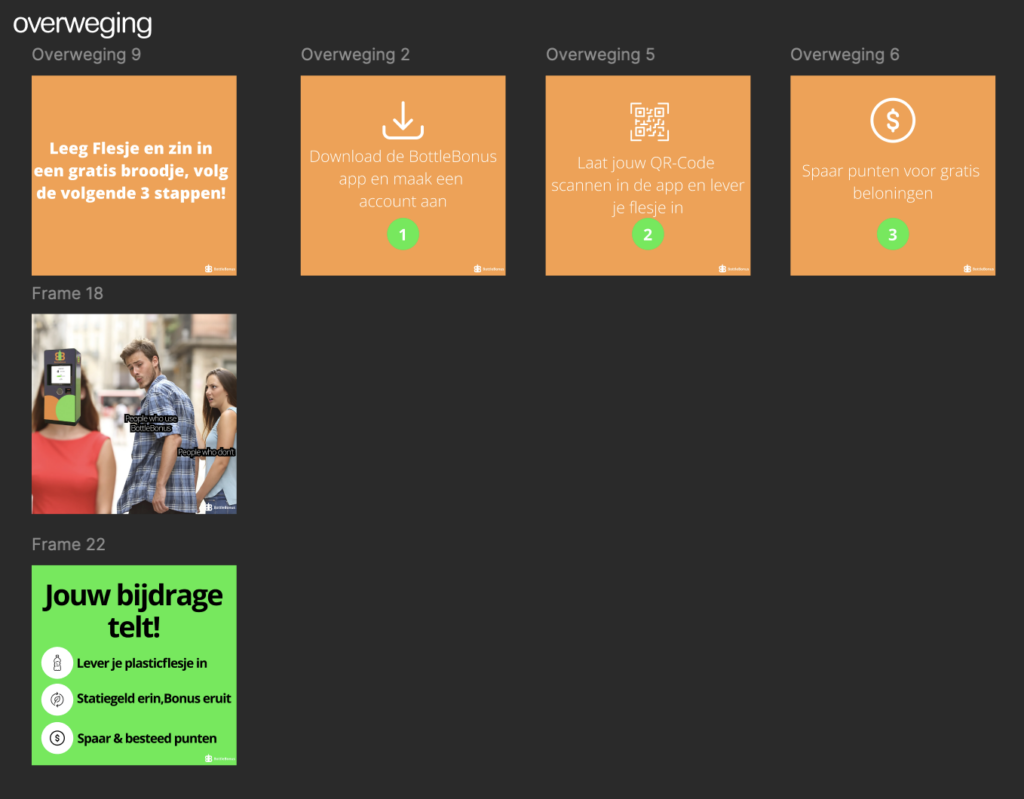
Task: Click the download arrow icon in Overweging 2
Action: 403,120
